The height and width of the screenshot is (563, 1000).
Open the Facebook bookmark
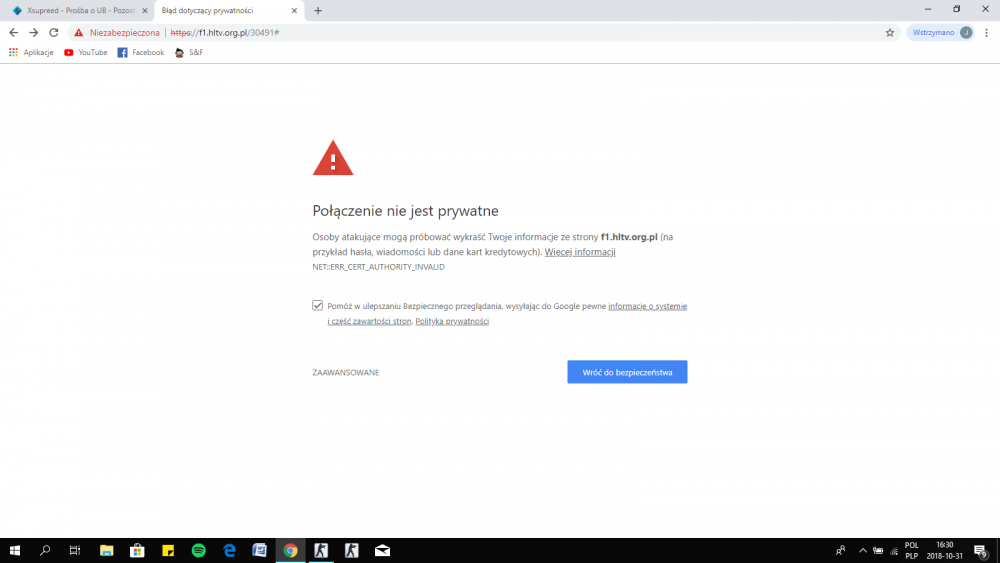point(140,52)
